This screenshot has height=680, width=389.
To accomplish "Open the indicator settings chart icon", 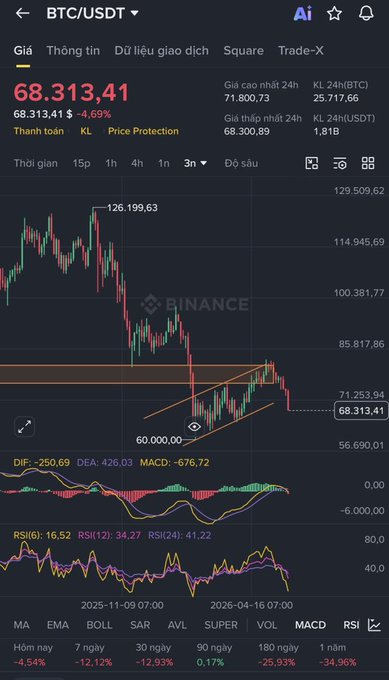I will 374,625.
